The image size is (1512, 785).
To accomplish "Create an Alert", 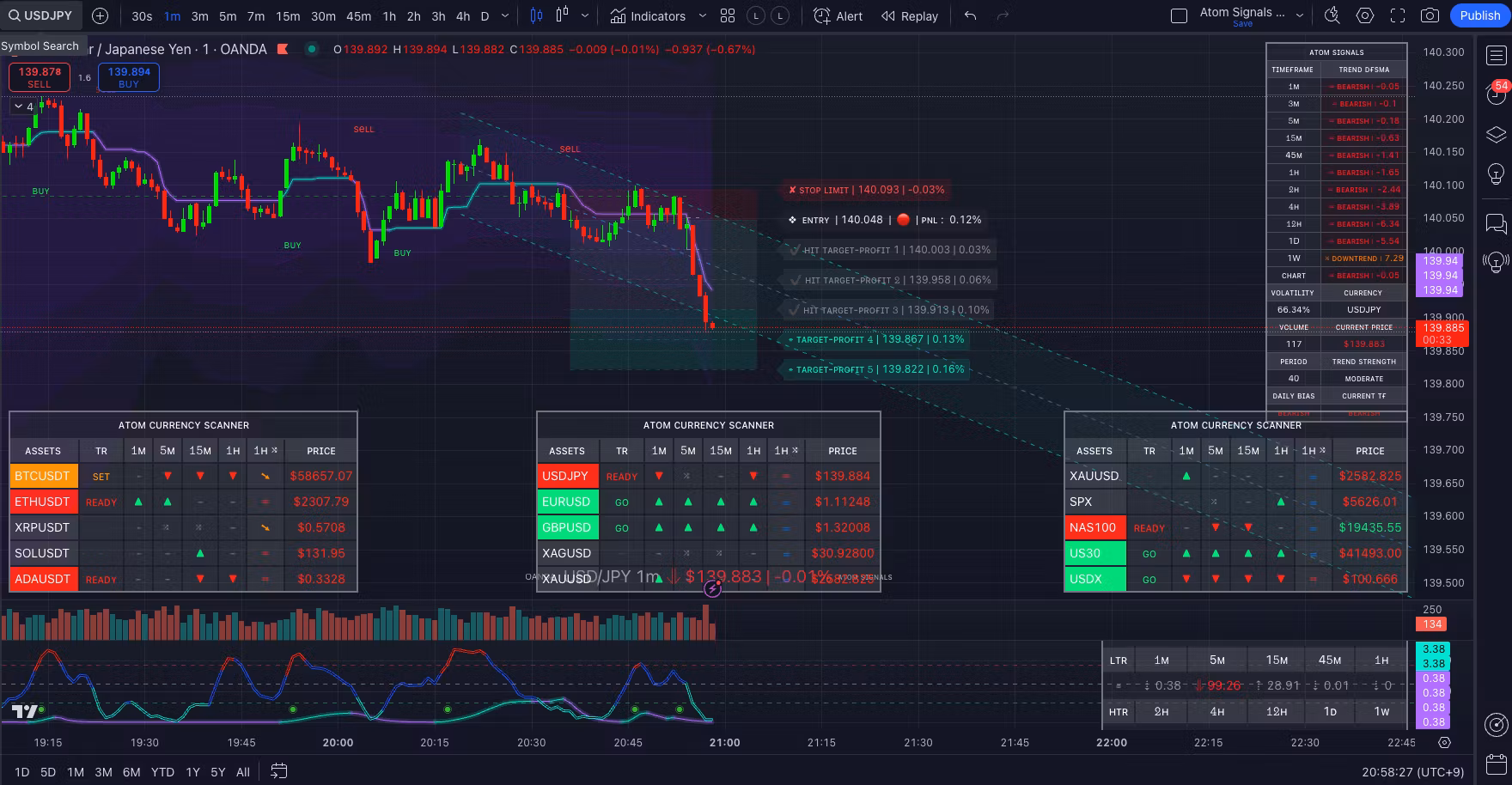I will click(838, 16).
